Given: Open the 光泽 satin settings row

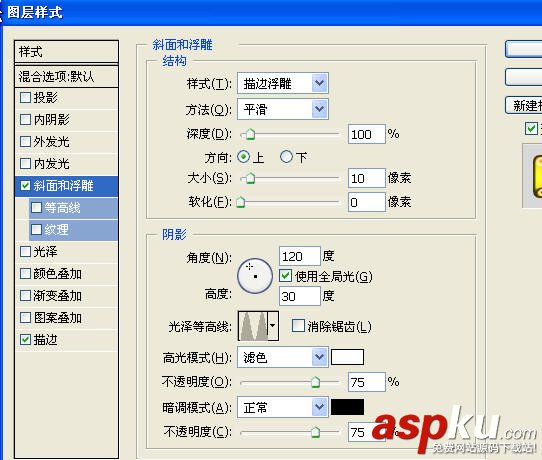Looking at the screenshot, I should coord(66,252).
